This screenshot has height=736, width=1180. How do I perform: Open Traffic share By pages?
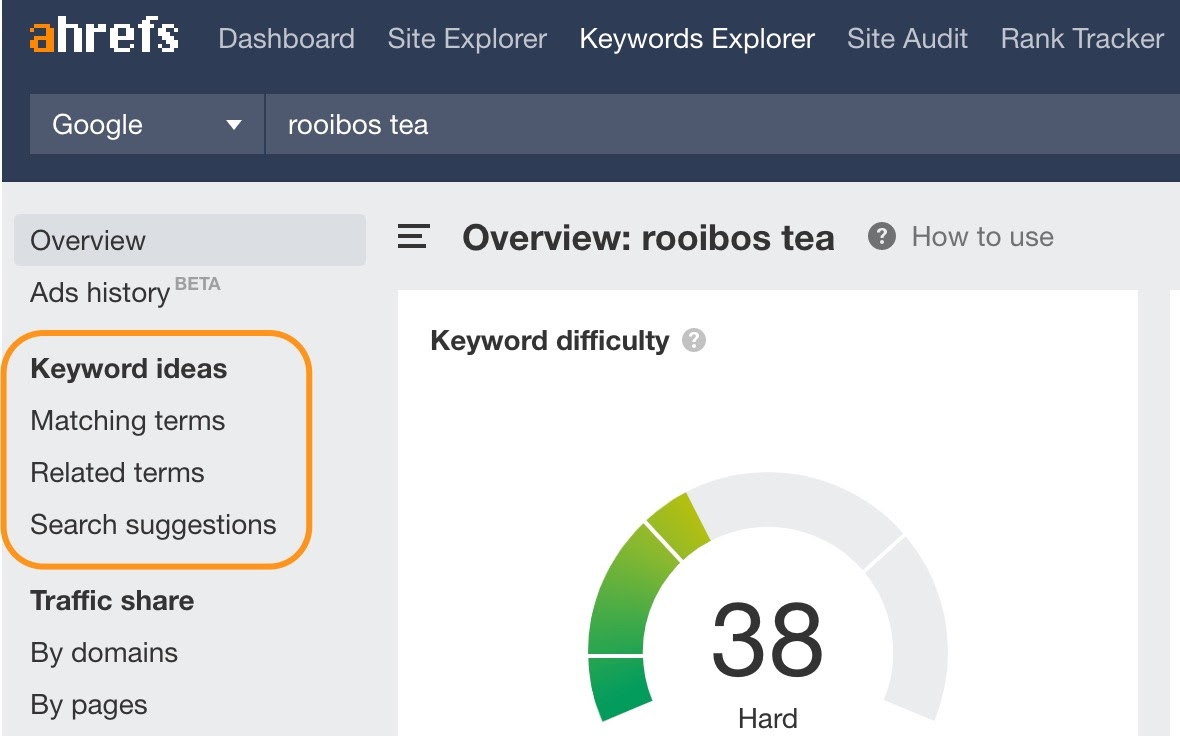(89, 704)
